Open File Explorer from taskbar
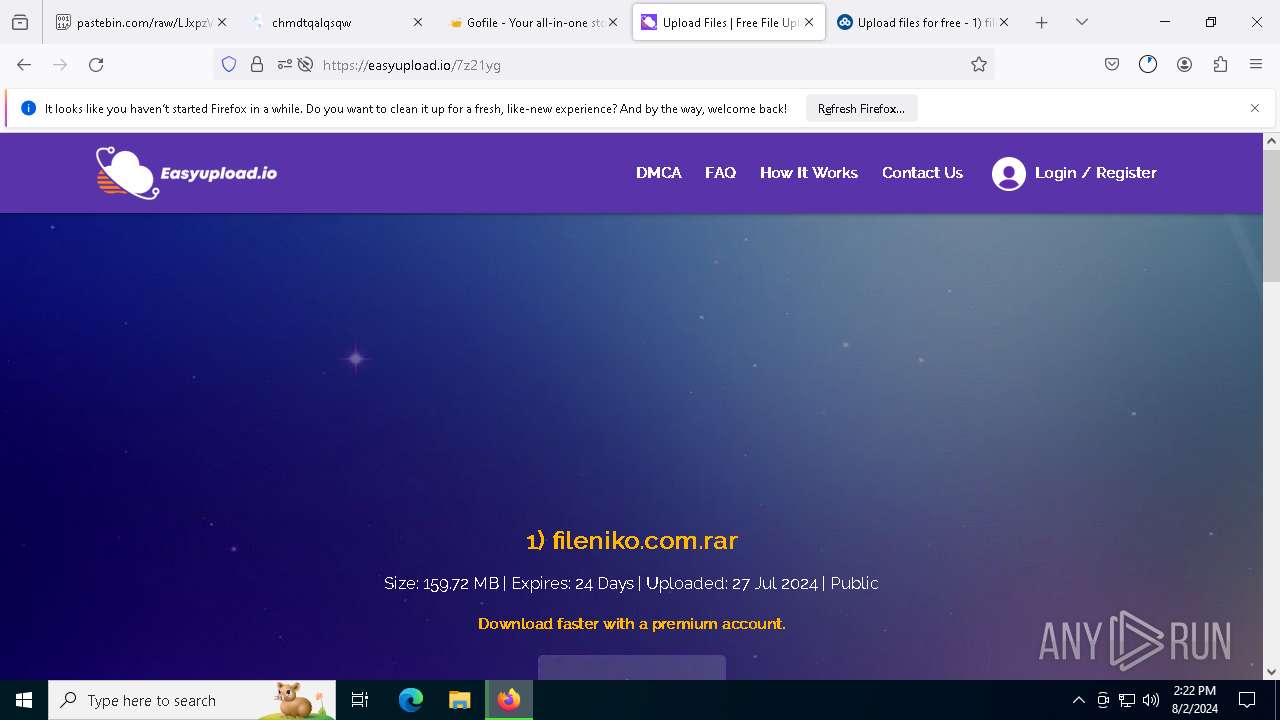Viewport: 1280px width, 720px height. click(x=460, y=700)
